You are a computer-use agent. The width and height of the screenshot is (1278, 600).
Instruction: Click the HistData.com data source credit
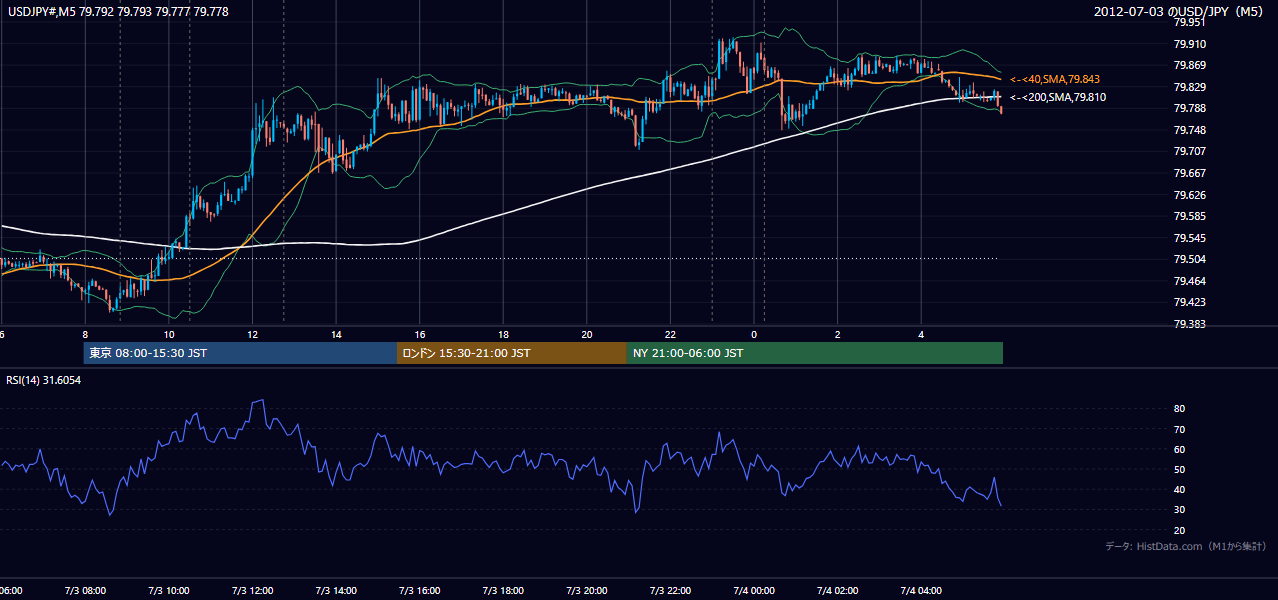point(1186,546)
